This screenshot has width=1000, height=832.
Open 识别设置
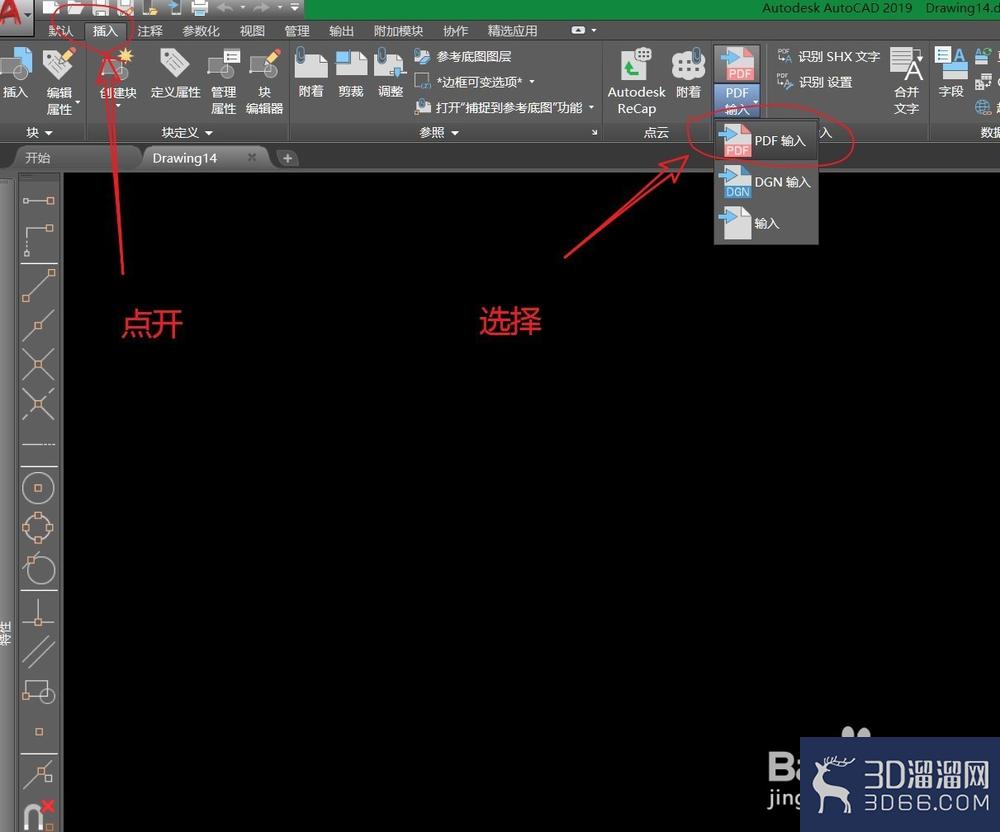tap(814, 82)
